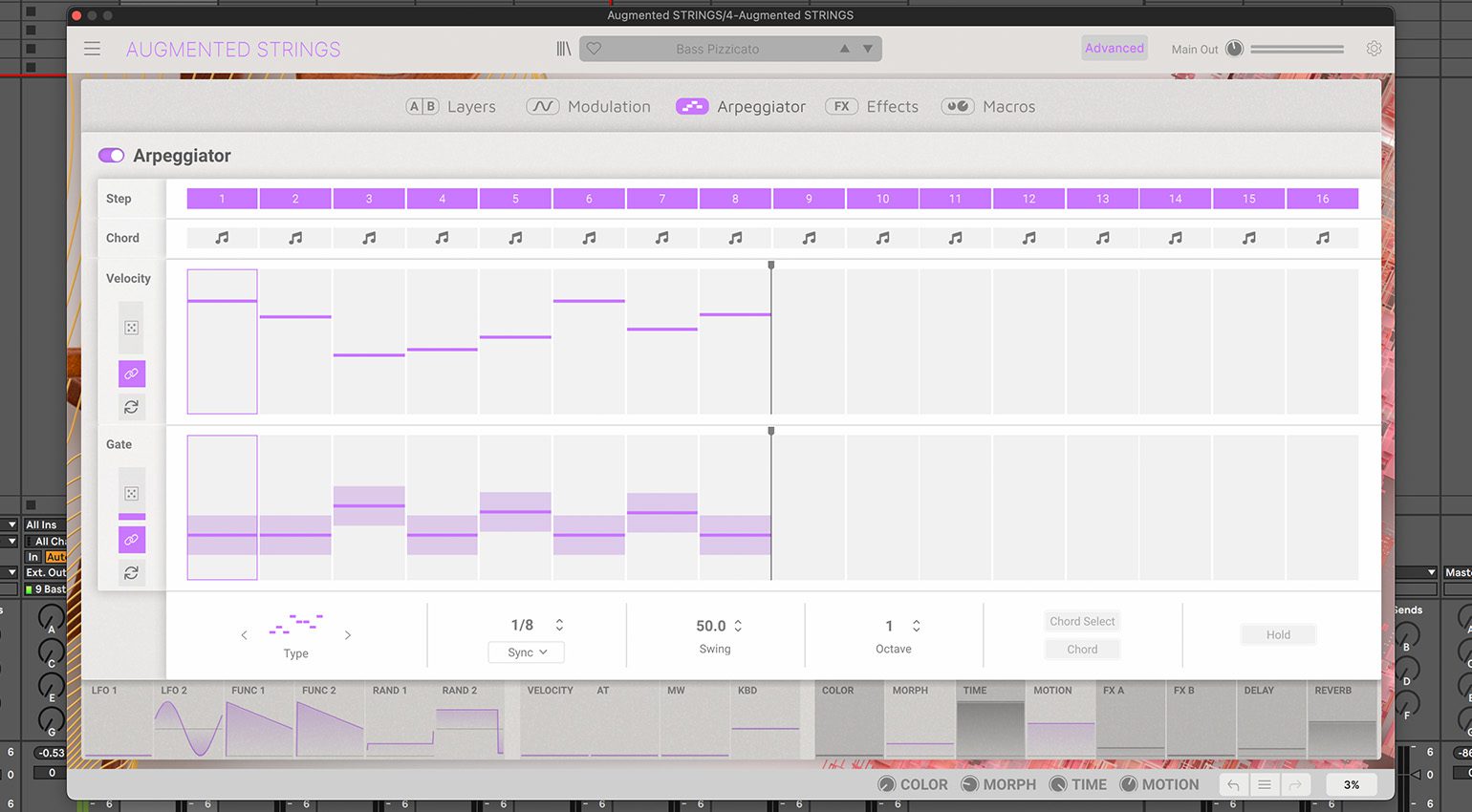The width and height of the screenshot is (1472, 812).
Task: Click TIME macro knob icon
Action: [1058, 784]
